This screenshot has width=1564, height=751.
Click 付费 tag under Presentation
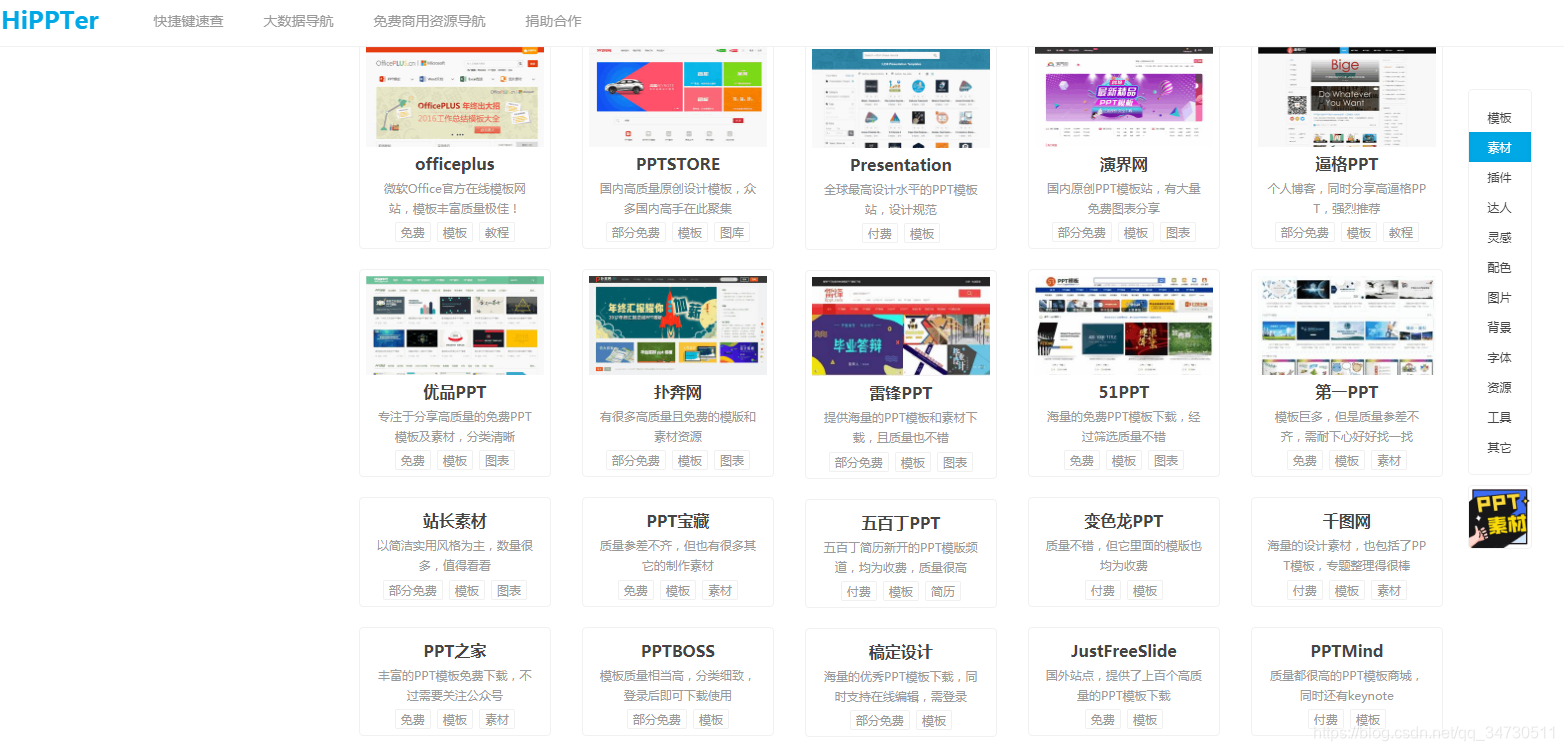880,233
